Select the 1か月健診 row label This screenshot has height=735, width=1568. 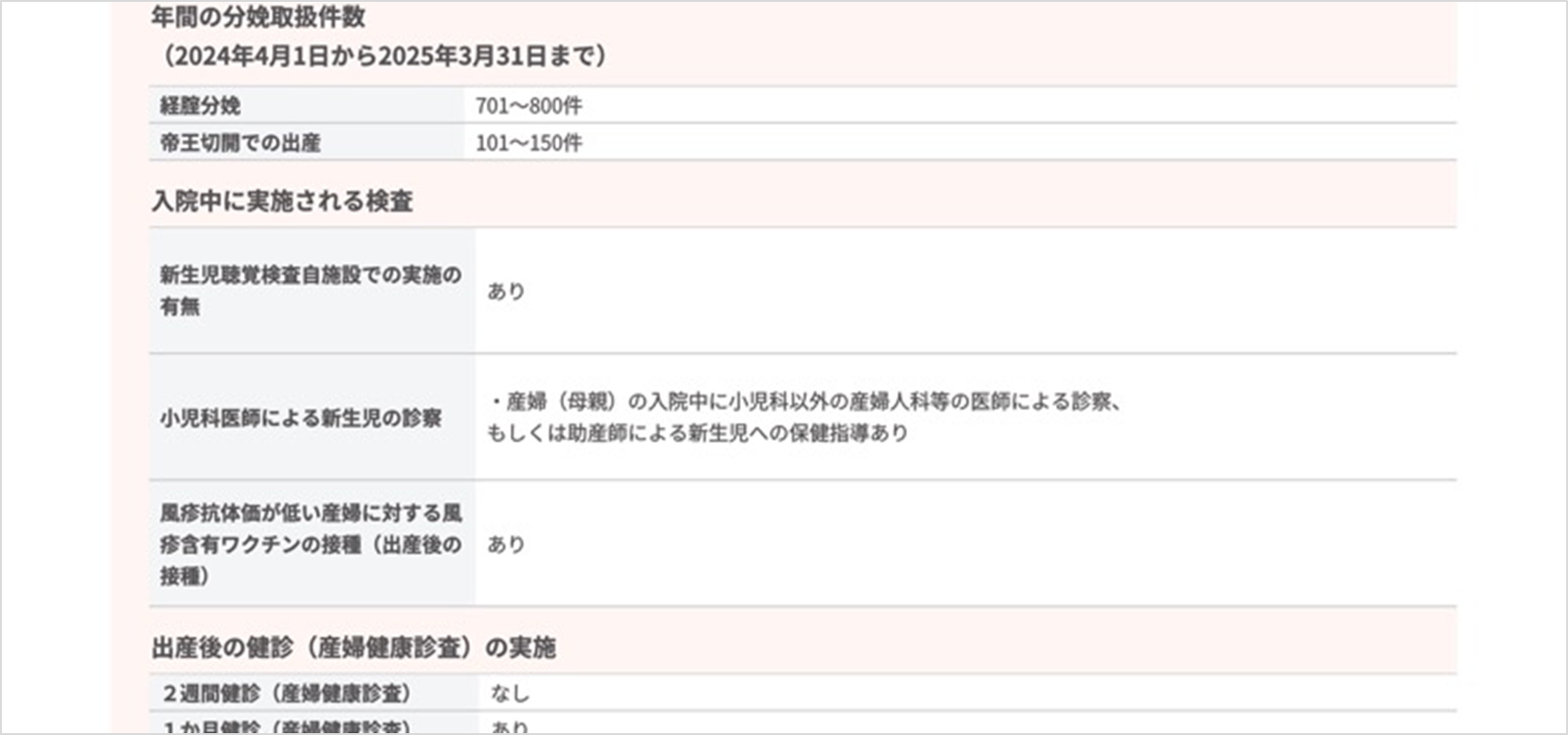click(286, 727)
